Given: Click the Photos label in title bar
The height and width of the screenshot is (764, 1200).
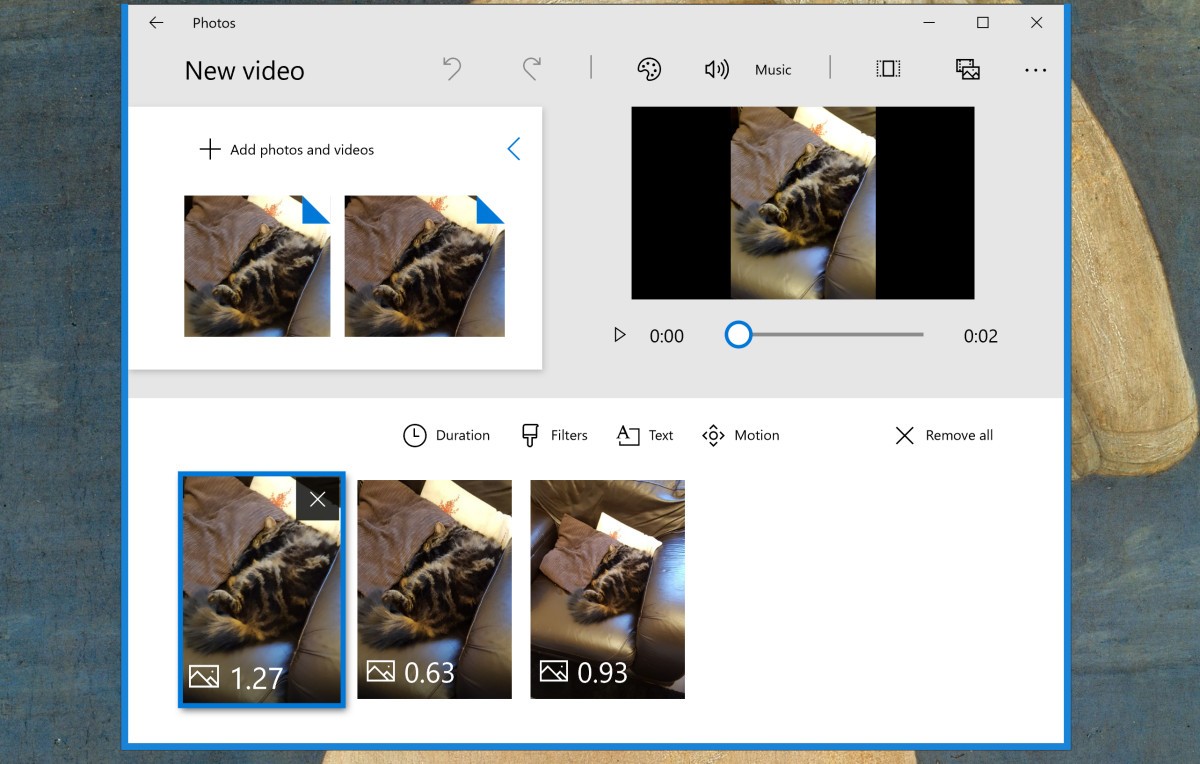Looking at the screenshot, I should coord(216,22).
